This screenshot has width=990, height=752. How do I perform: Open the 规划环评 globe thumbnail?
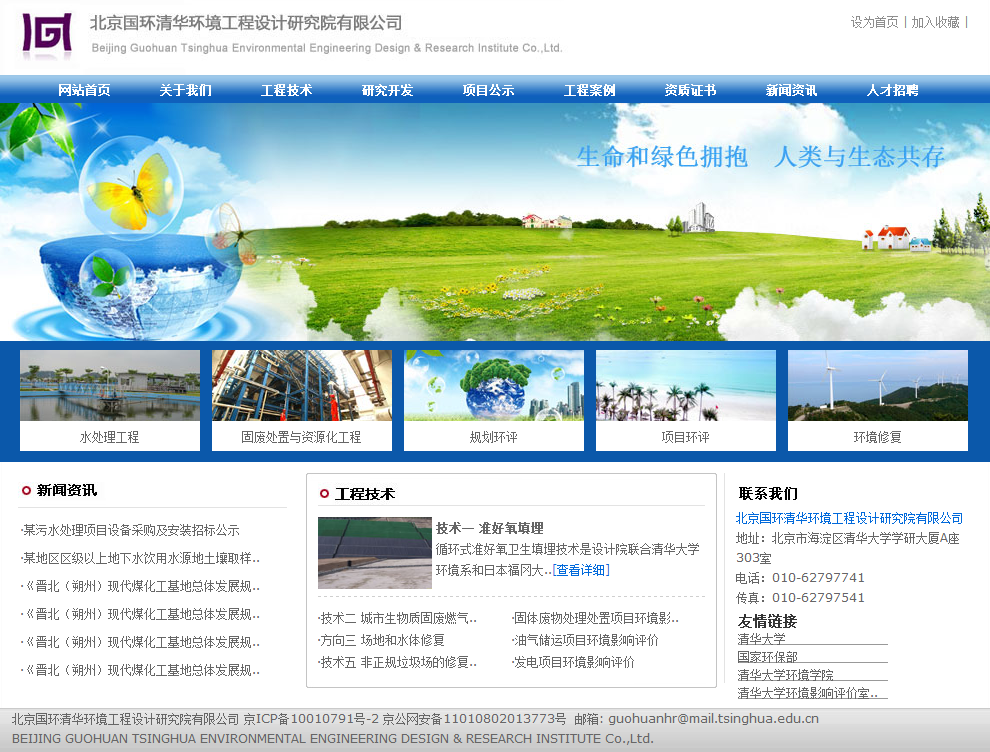(494, 385)
